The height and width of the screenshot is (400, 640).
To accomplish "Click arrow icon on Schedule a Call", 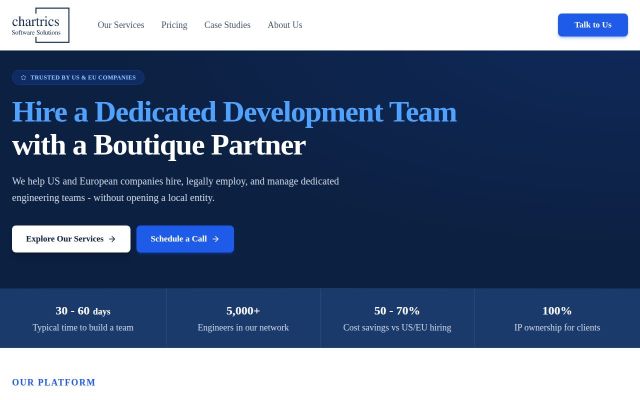I will (216, 239).
